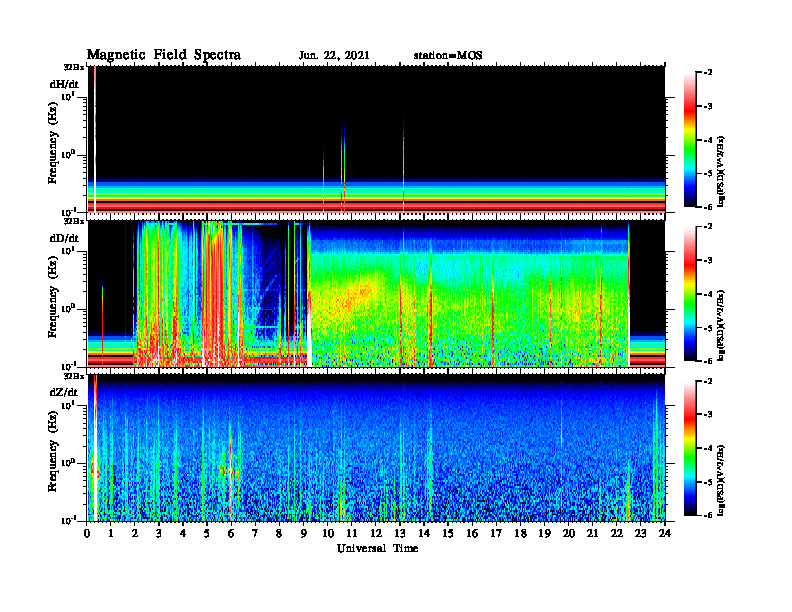This screenshot has height=612, width=792.
Task: Click hour tick label '7' on time axis
Action: (256, 534)
